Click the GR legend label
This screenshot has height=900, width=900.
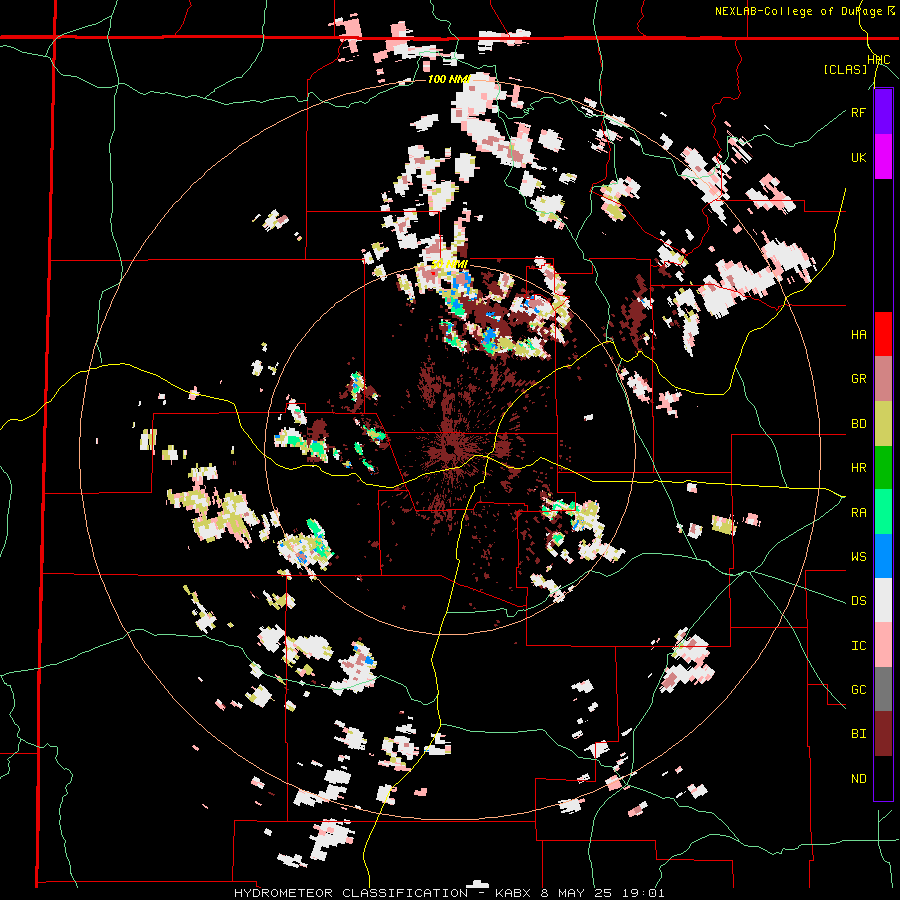pyautogui.click(x=858, y=379)
